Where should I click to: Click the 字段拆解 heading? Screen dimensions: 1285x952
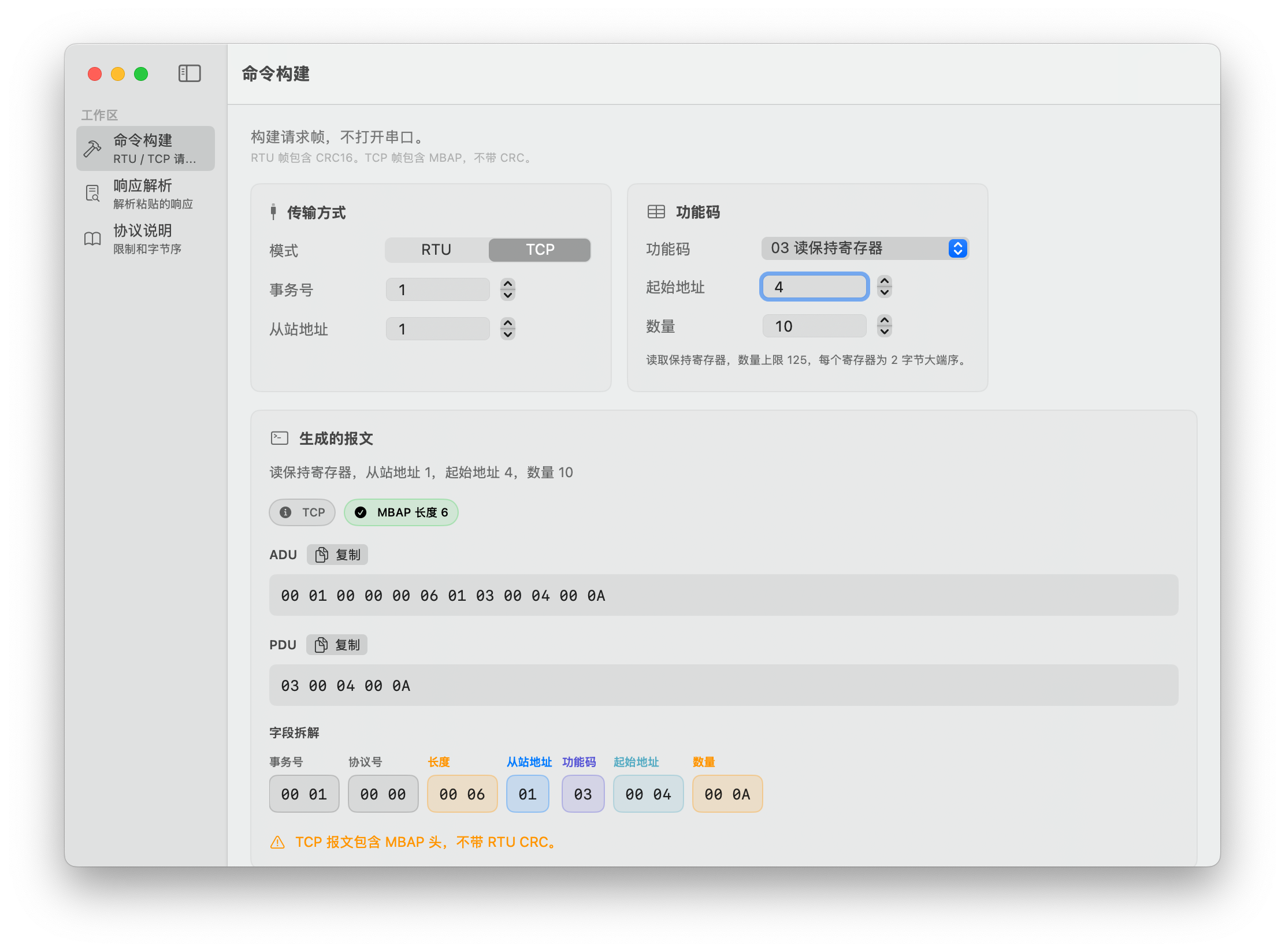(294, 732)
